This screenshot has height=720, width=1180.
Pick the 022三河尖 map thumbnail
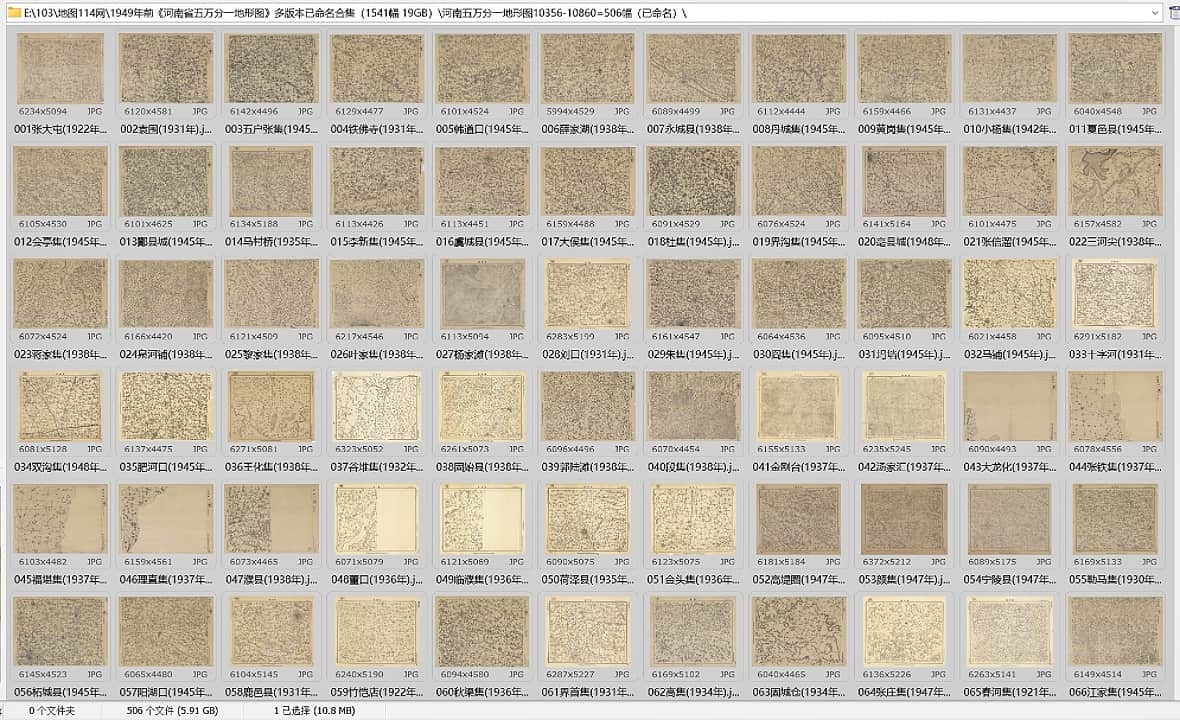pos(1115,181)
